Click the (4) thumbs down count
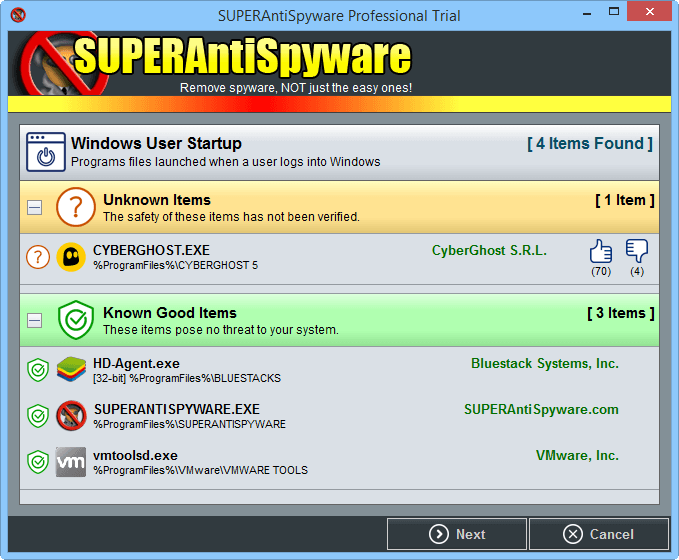The height and width of the screenshot is (560, 679). (x=637, y=272)
